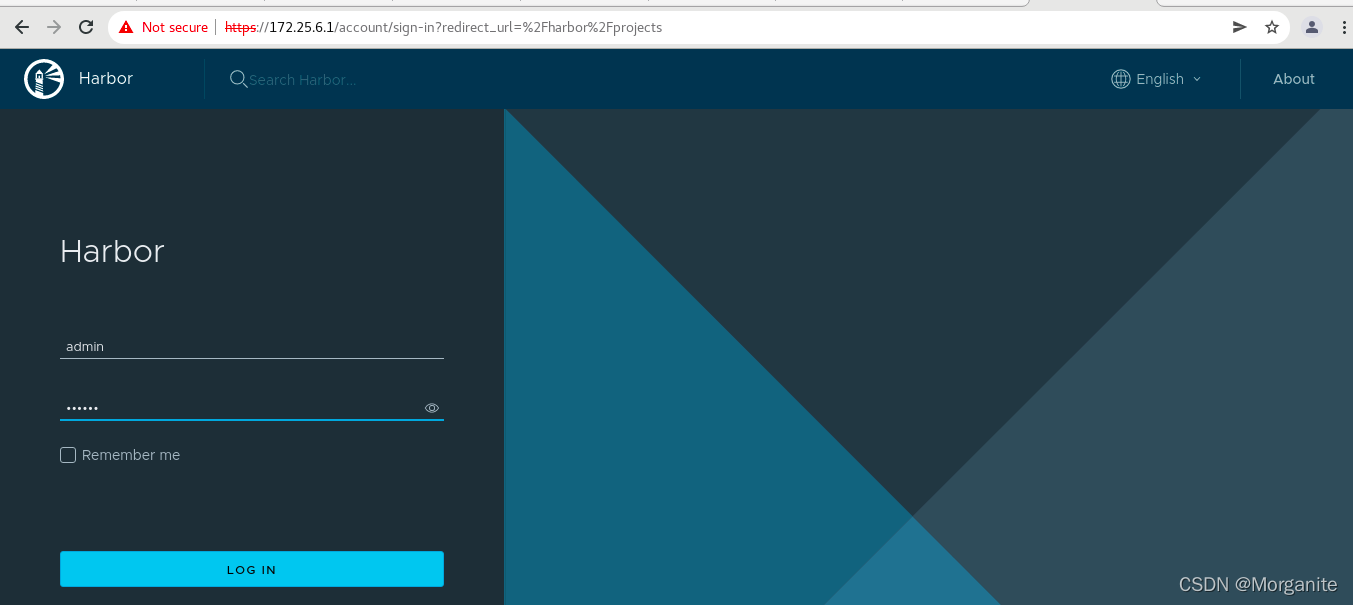Click the LOG IN button
This screenshot has width=1353, height=605.
click(x=252, y=569)
